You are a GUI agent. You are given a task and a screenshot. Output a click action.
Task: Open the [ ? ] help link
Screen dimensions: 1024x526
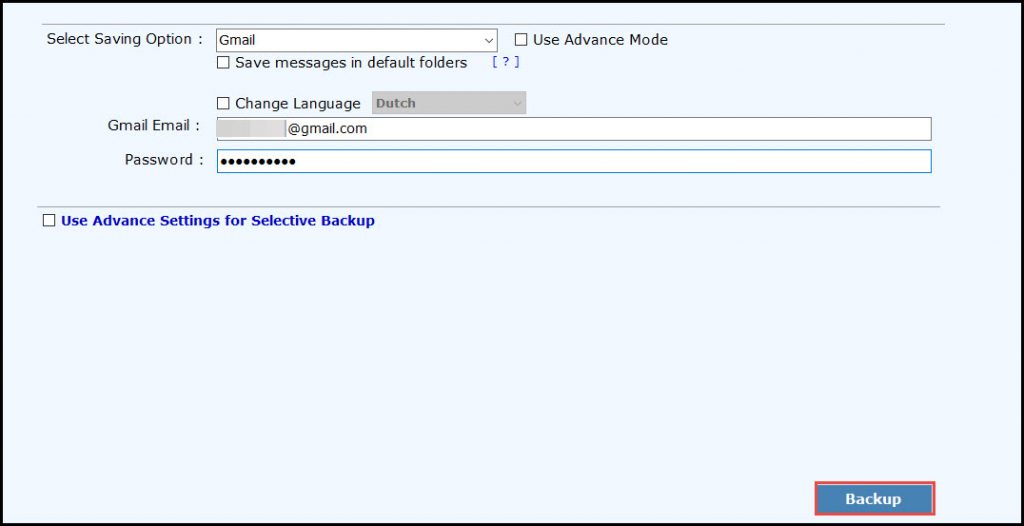pyautogui.click(x=505, y=62)
